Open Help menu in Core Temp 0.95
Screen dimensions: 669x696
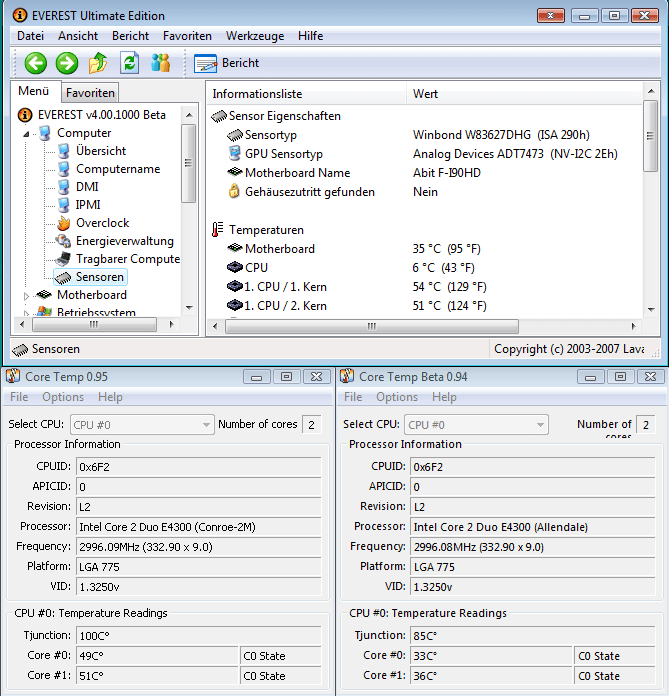coord(110,397)
